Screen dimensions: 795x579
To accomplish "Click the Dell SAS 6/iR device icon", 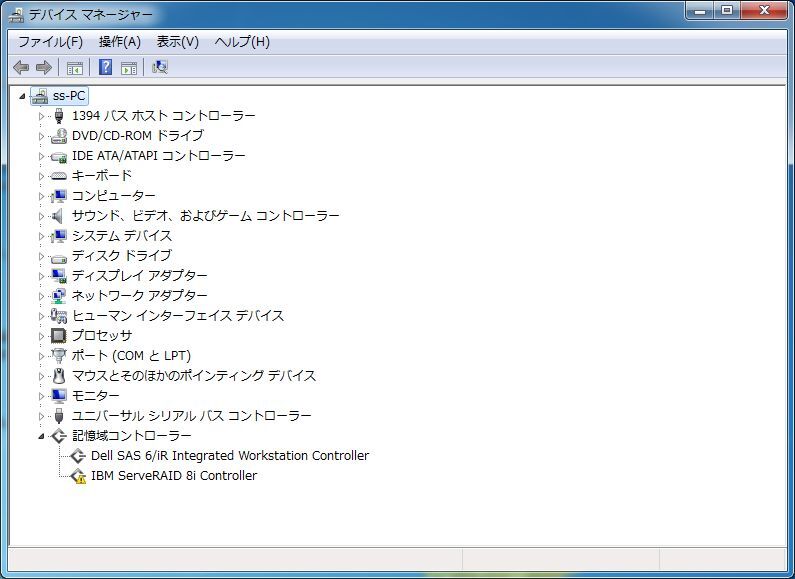I will 78,456.
